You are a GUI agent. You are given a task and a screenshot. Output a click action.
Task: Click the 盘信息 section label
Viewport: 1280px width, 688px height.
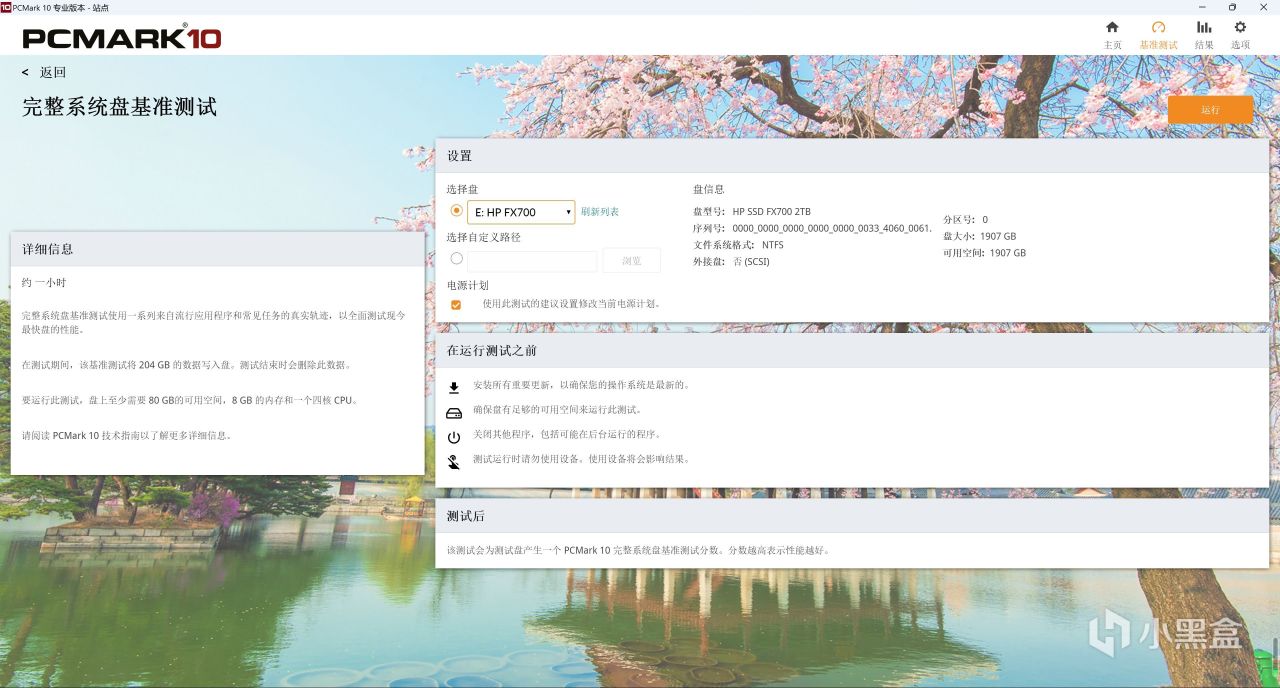point(709,189)
